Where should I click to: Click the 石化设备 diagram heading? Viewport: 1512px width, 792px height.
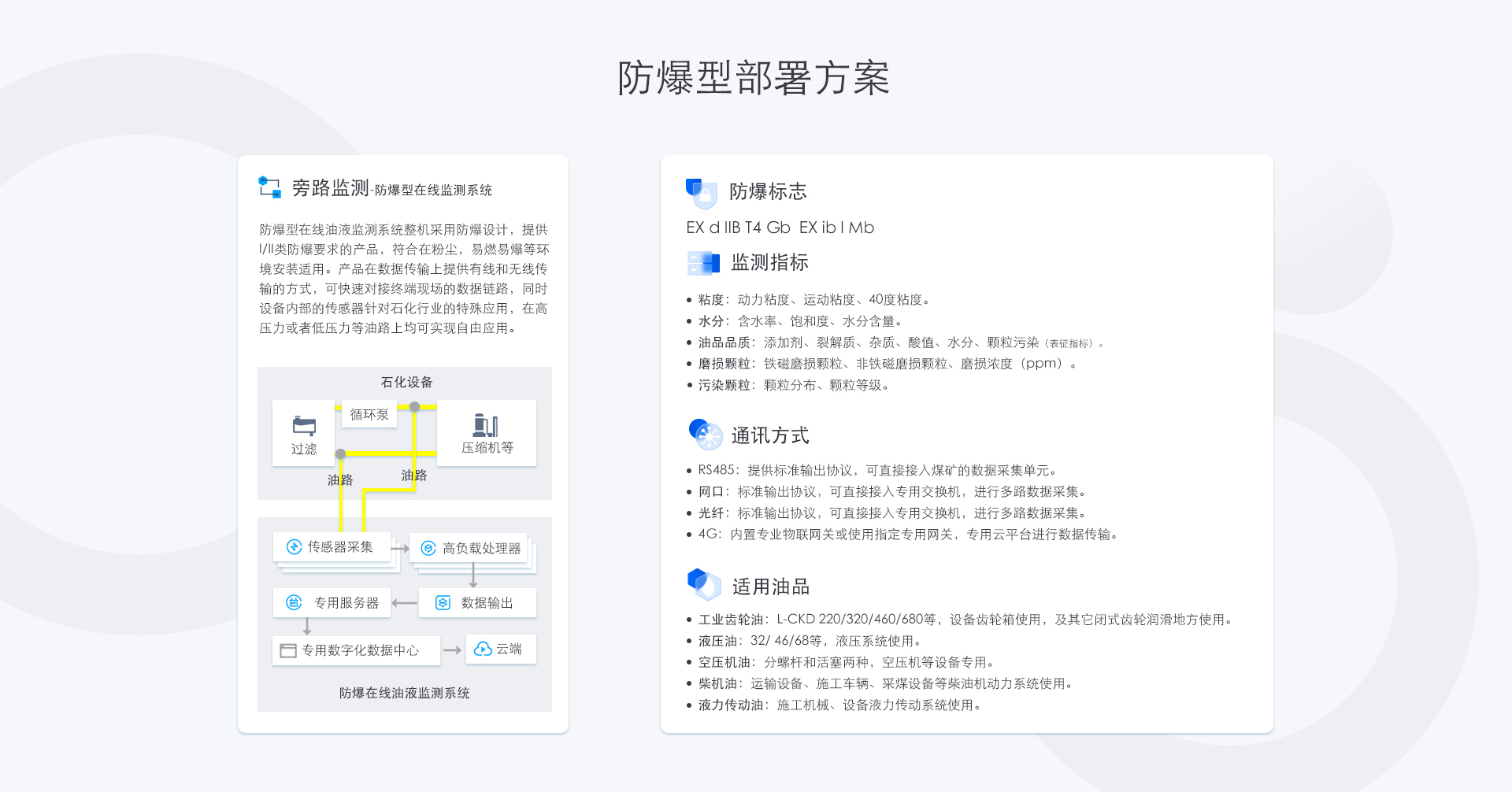(406, 382)
